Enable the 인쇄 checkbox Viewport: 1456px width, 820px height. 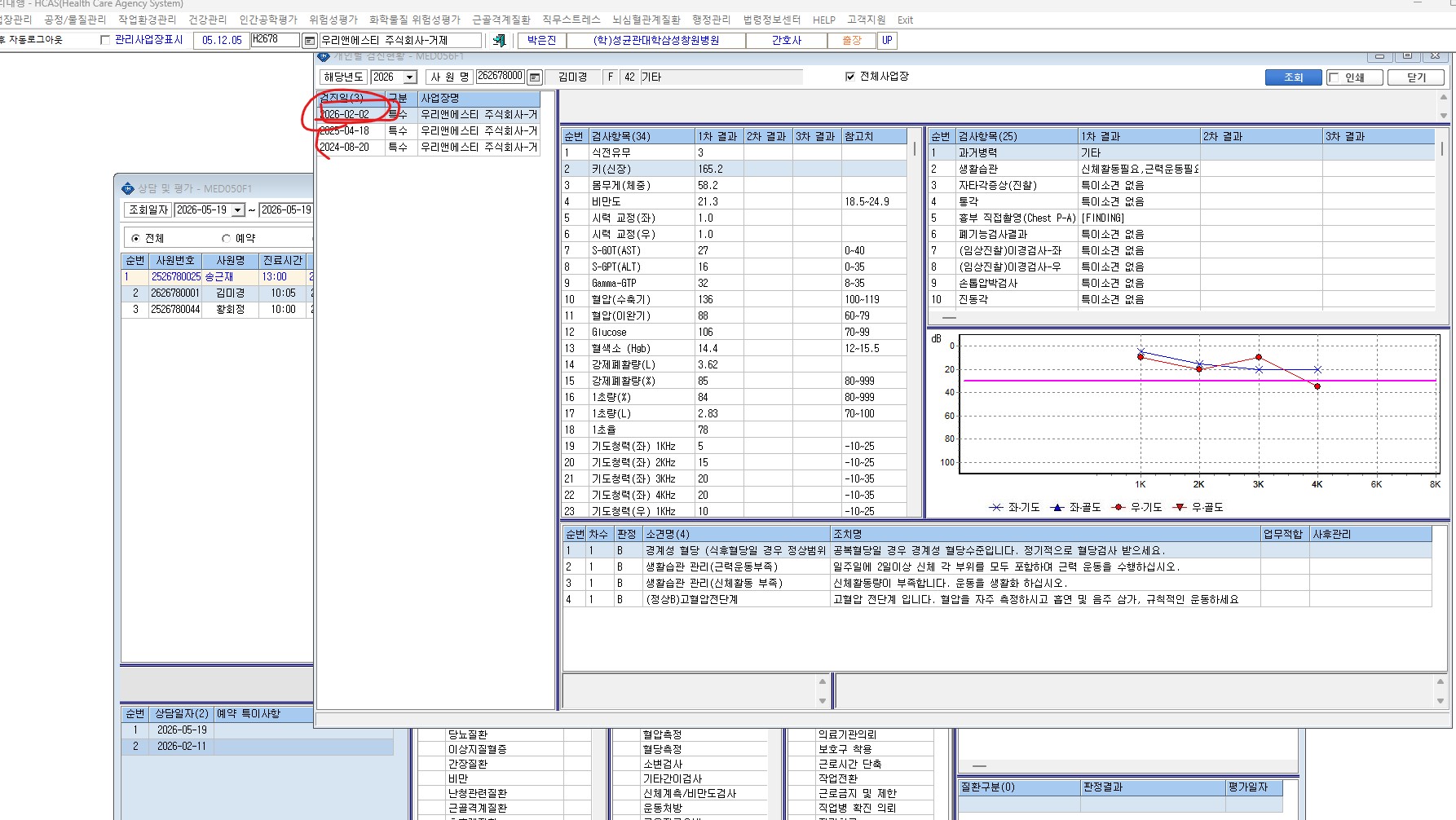click(x=1335, y=77)
